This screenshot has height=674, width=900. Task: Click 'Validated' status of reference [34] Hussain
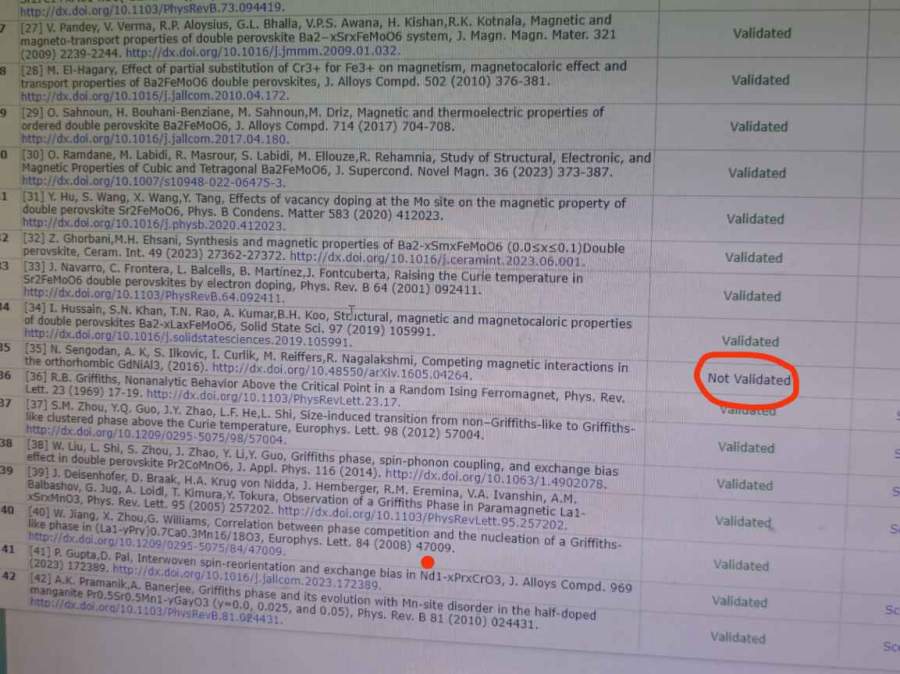tap(750, 341)
